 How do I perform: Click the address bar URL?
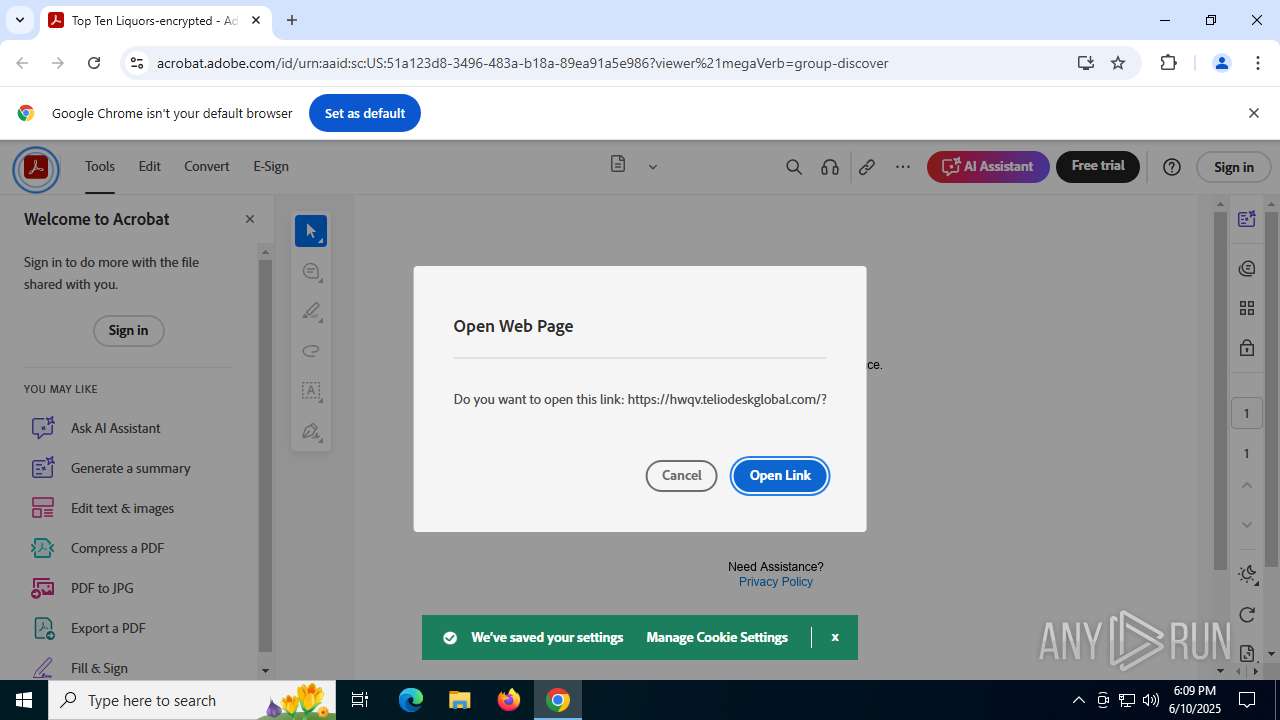[x=522, y=63]
